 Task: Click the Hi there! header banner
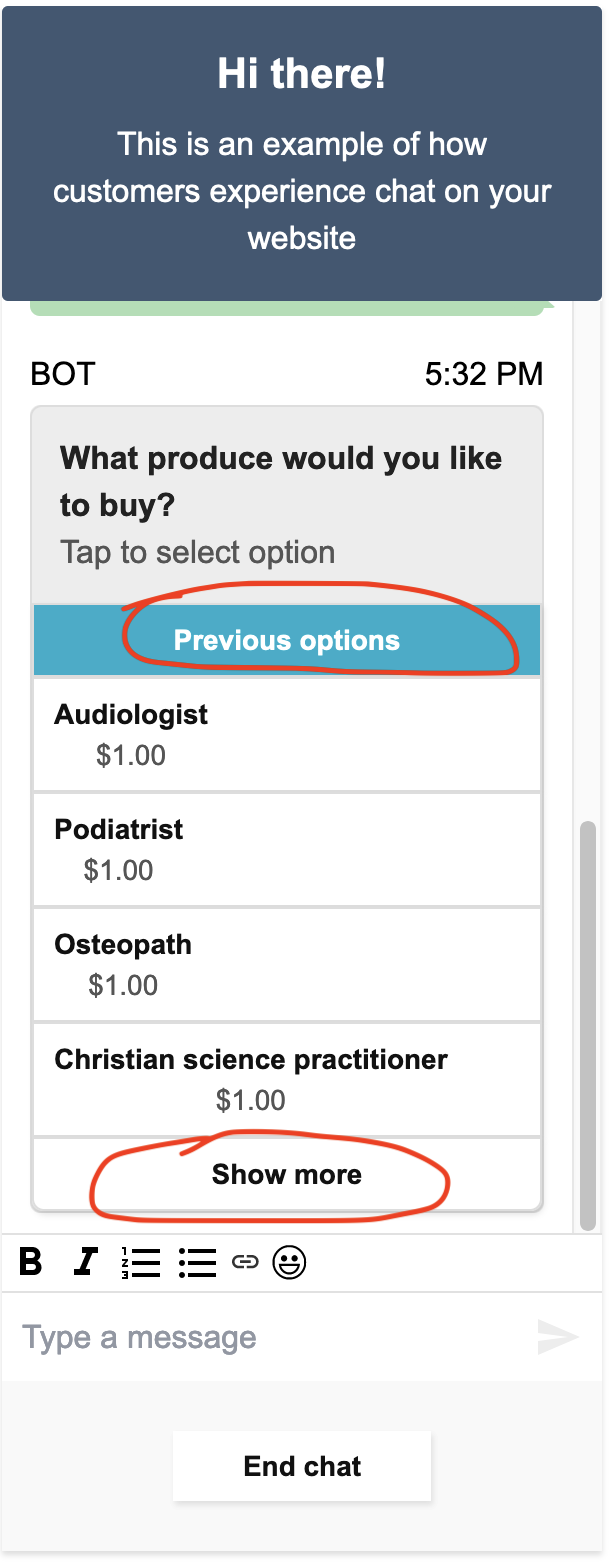click(302, 153)
